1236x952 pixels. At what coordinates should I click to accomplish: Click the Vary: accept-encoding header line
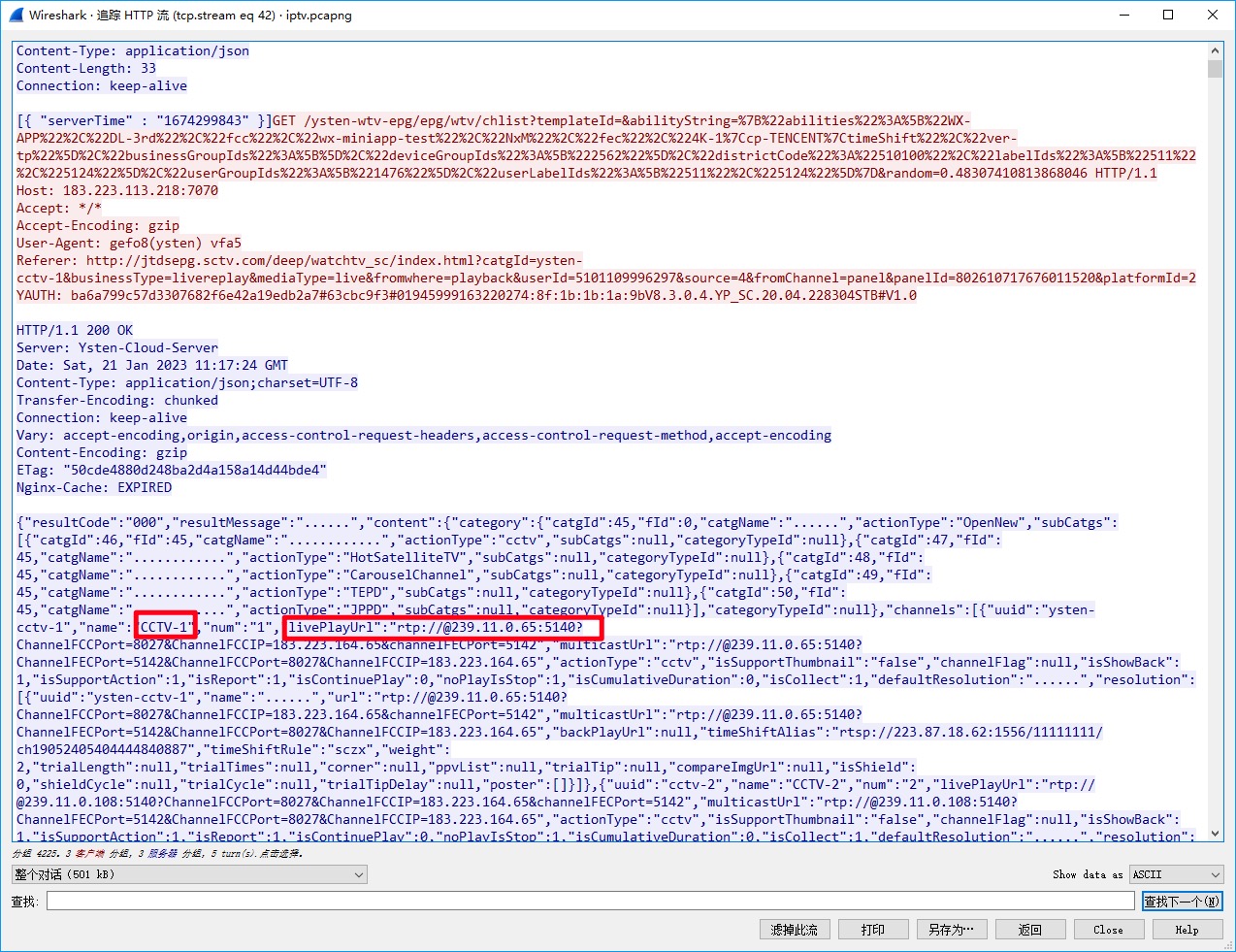pyautogui.click(x=424, y=436)
